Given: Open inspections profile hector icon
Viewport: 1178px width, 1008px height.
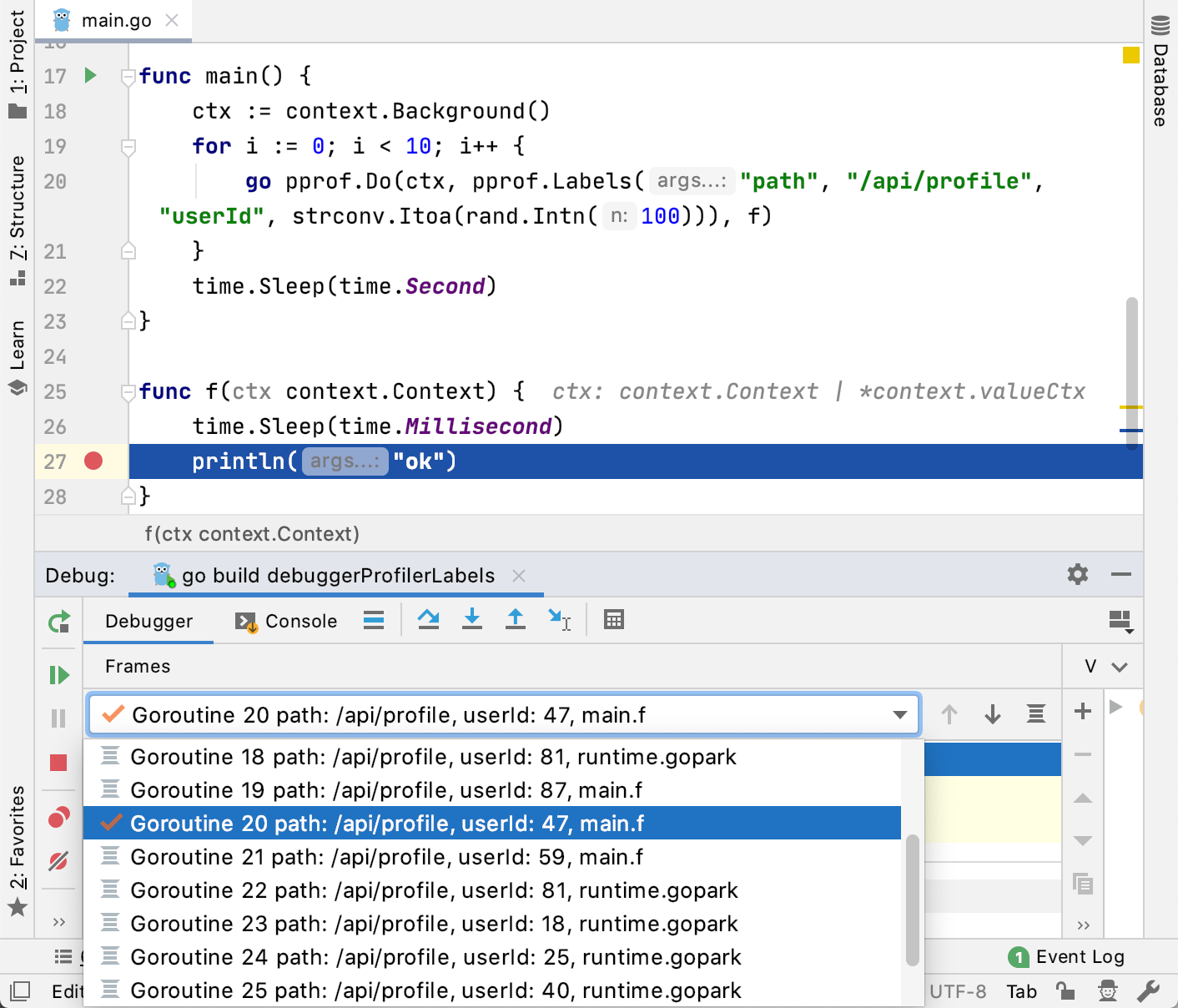Looking at the screenshot, I should point(1107,990).
